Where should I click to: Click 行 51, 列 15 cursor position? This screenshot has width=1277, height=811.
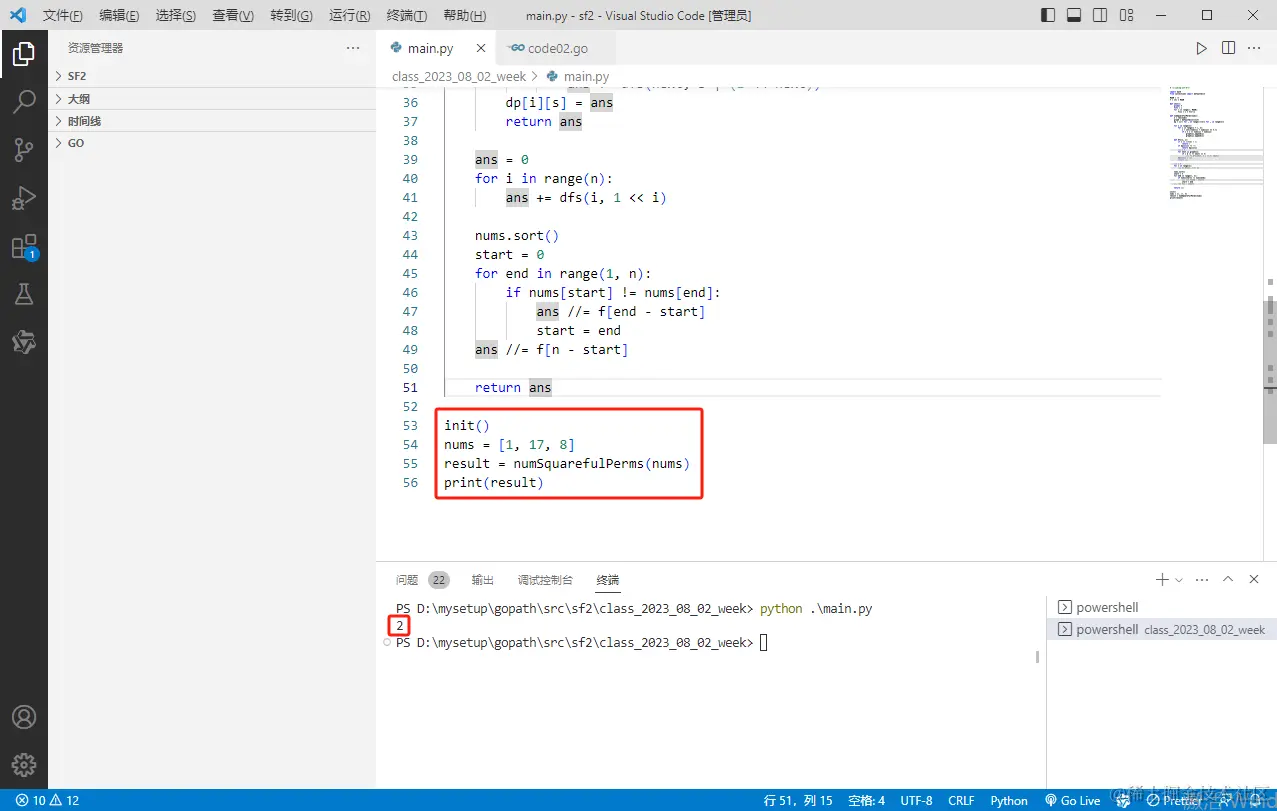[798, 800]
